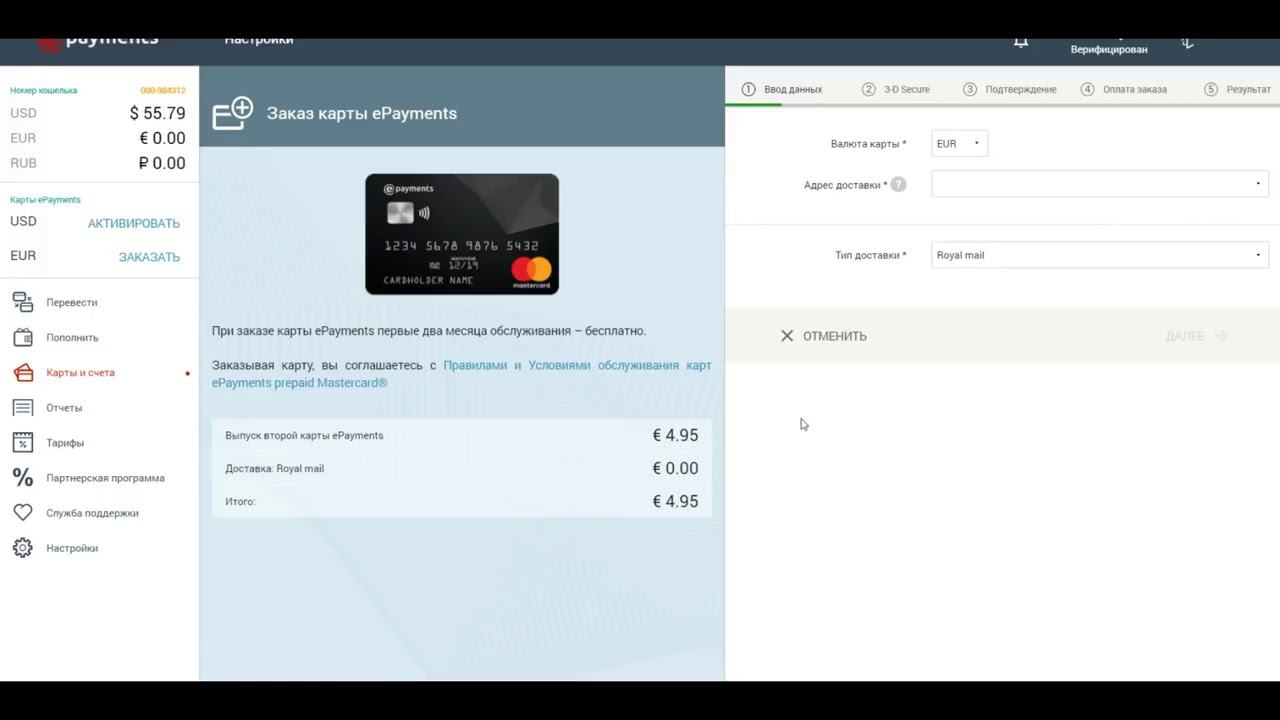The height and width of the screenshot is (720, 1280).
Task: Click the USD balance $ 55.79
Action: coord(157,113)
